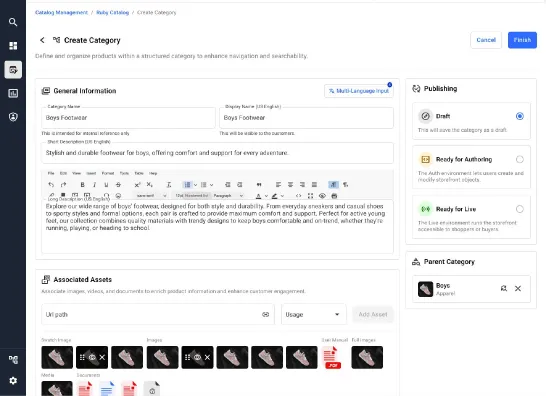Click the settings gear in sidebar

click(x=13, y=380)
